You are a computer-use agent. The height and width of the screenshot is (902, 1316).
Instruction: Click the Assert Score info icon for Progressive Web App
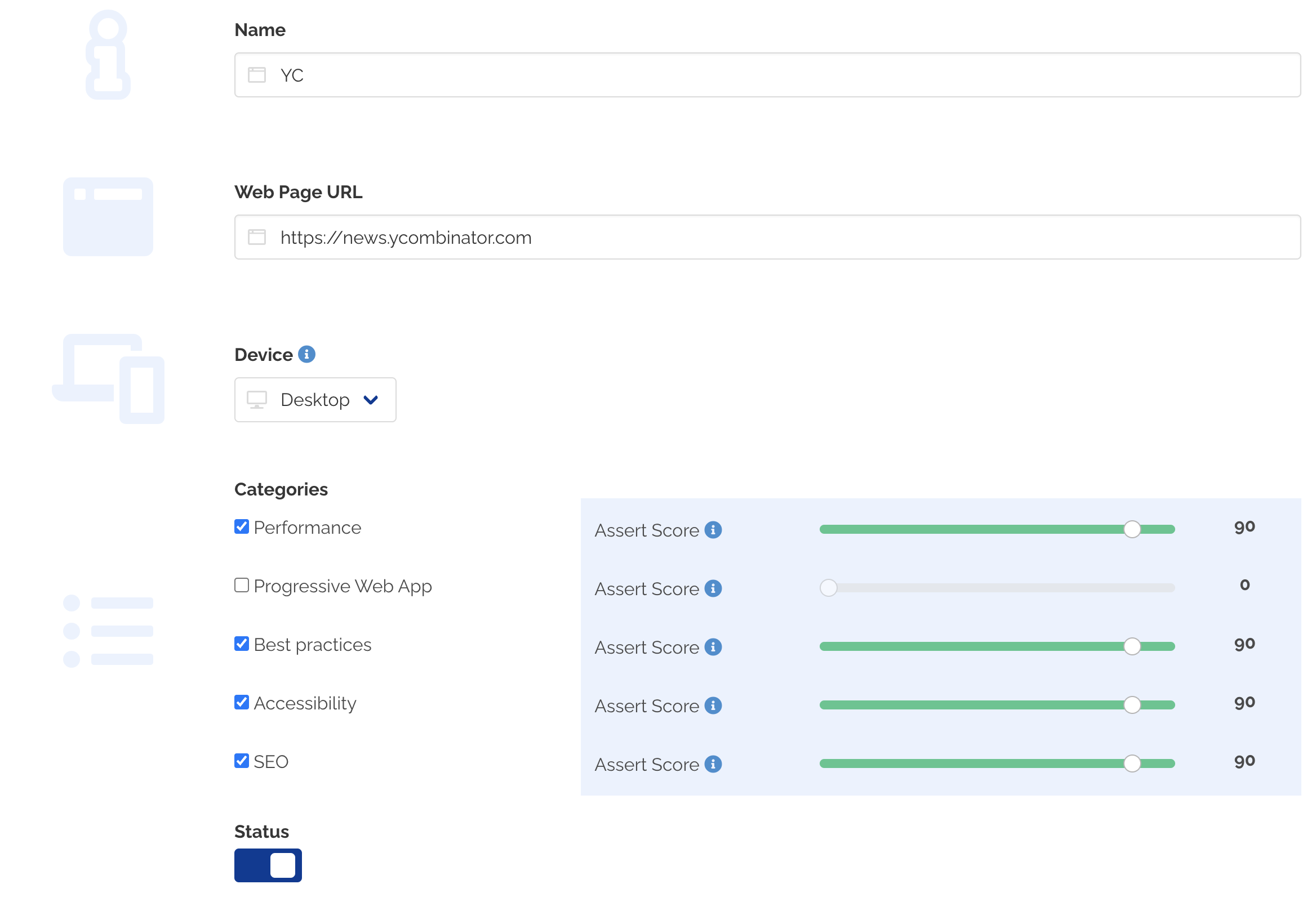point(713,588)
